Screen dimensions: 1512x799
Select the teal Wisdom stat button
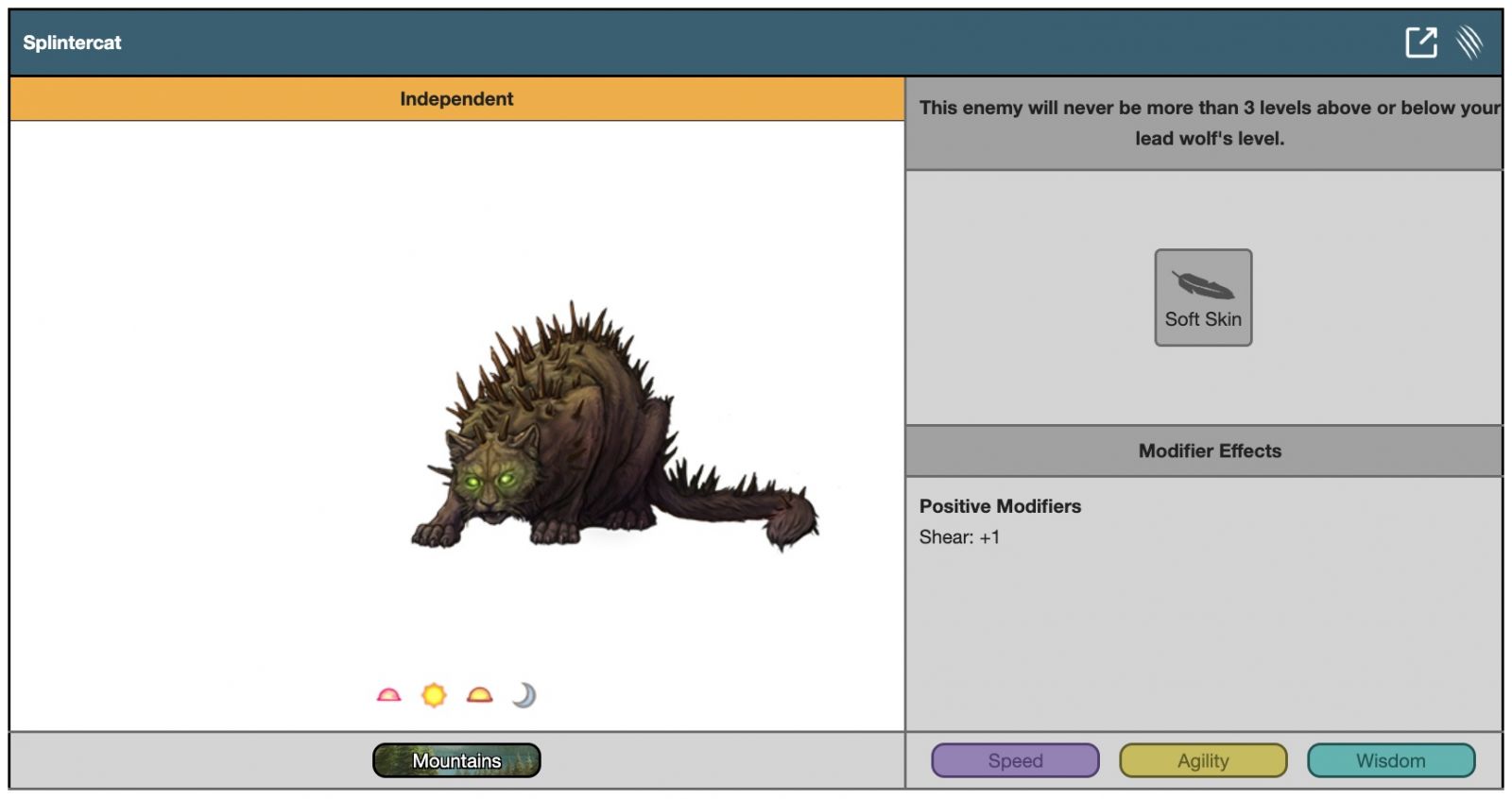click(1390, 760)
